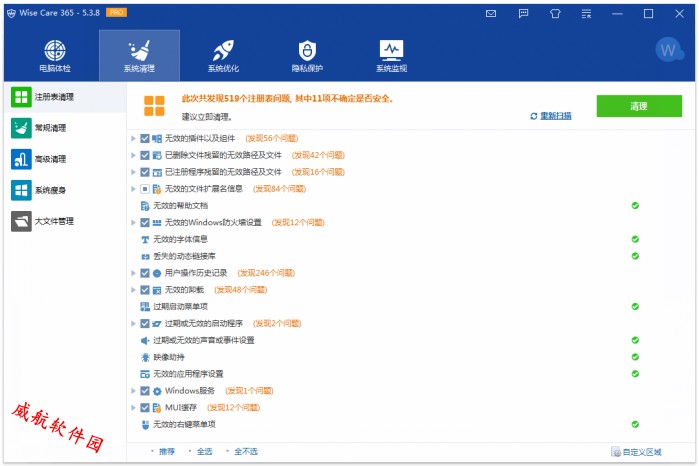Image resolution: width=699 pixels, height=466 pixels.
Task: Click the user avatar W icon
Action: coord(668,50)
